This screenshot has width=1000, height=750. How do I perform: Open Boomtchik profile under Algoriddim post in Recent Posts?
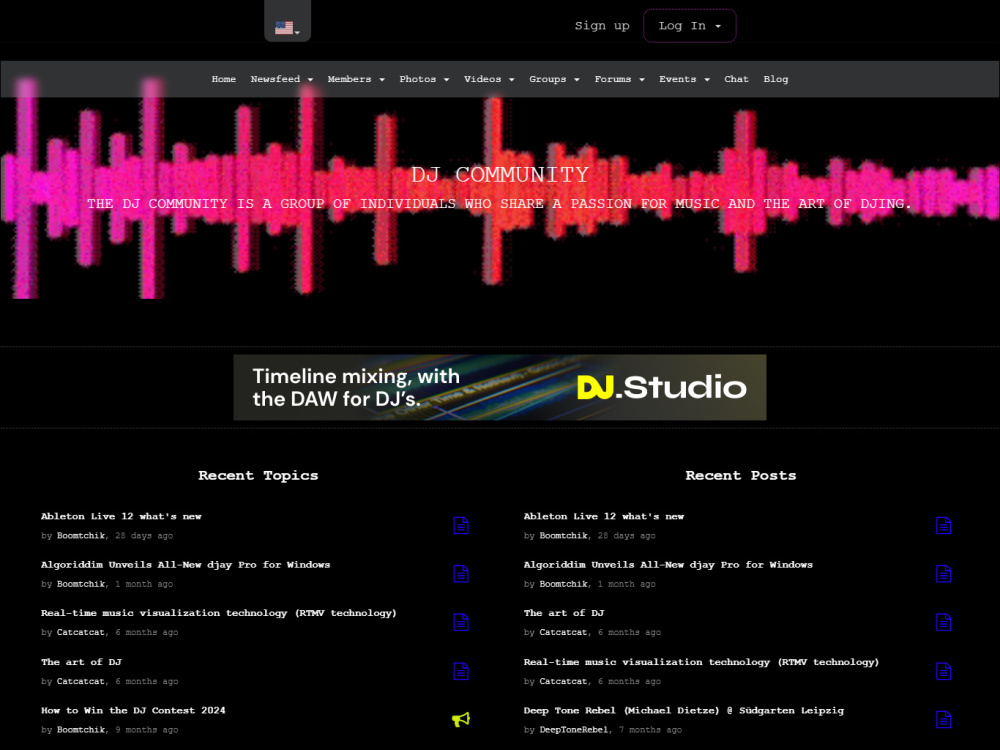coord(564,584)
